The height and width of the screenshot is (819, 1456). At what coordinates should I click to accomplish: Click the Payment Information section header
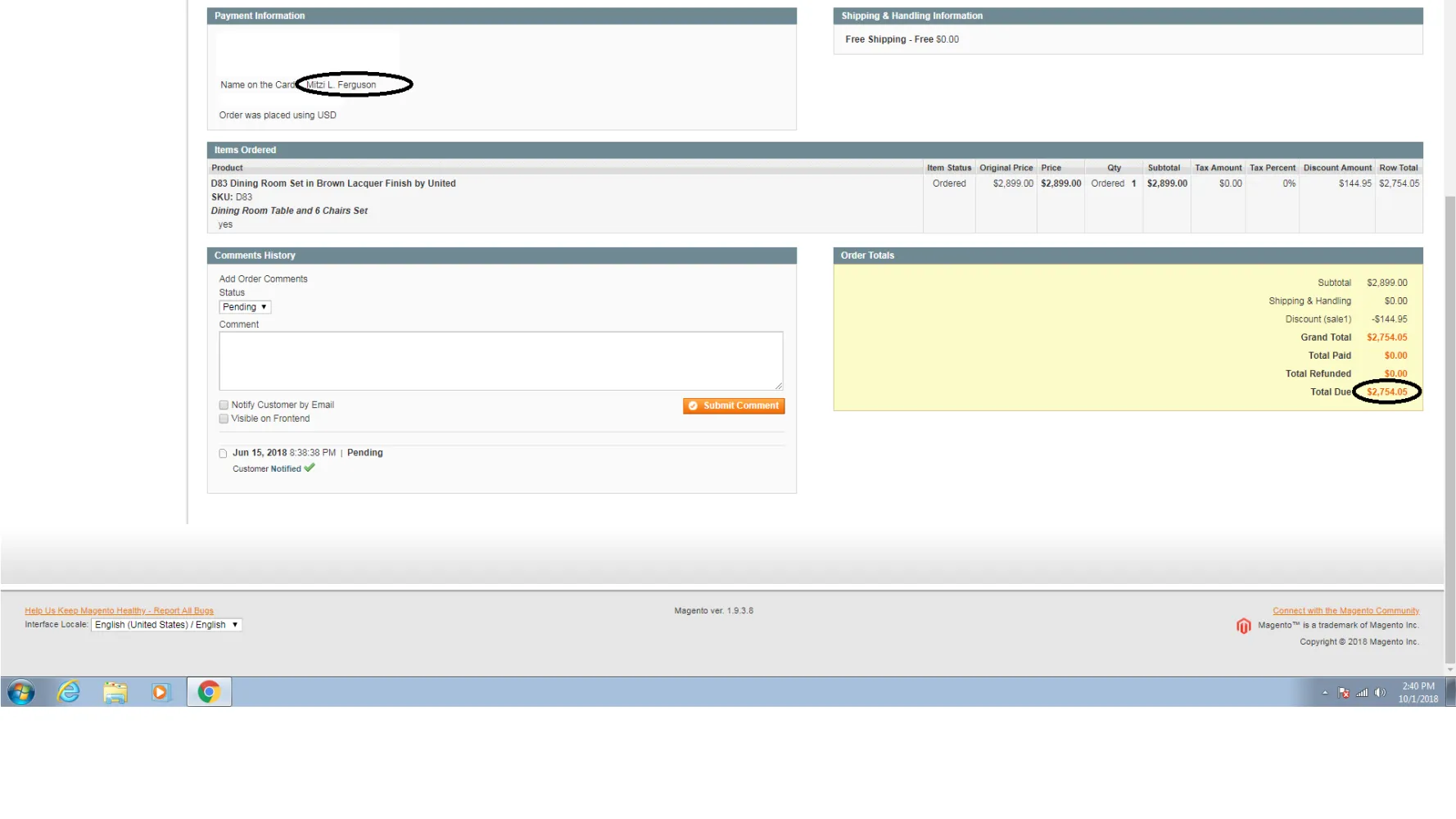click(501, 16)
